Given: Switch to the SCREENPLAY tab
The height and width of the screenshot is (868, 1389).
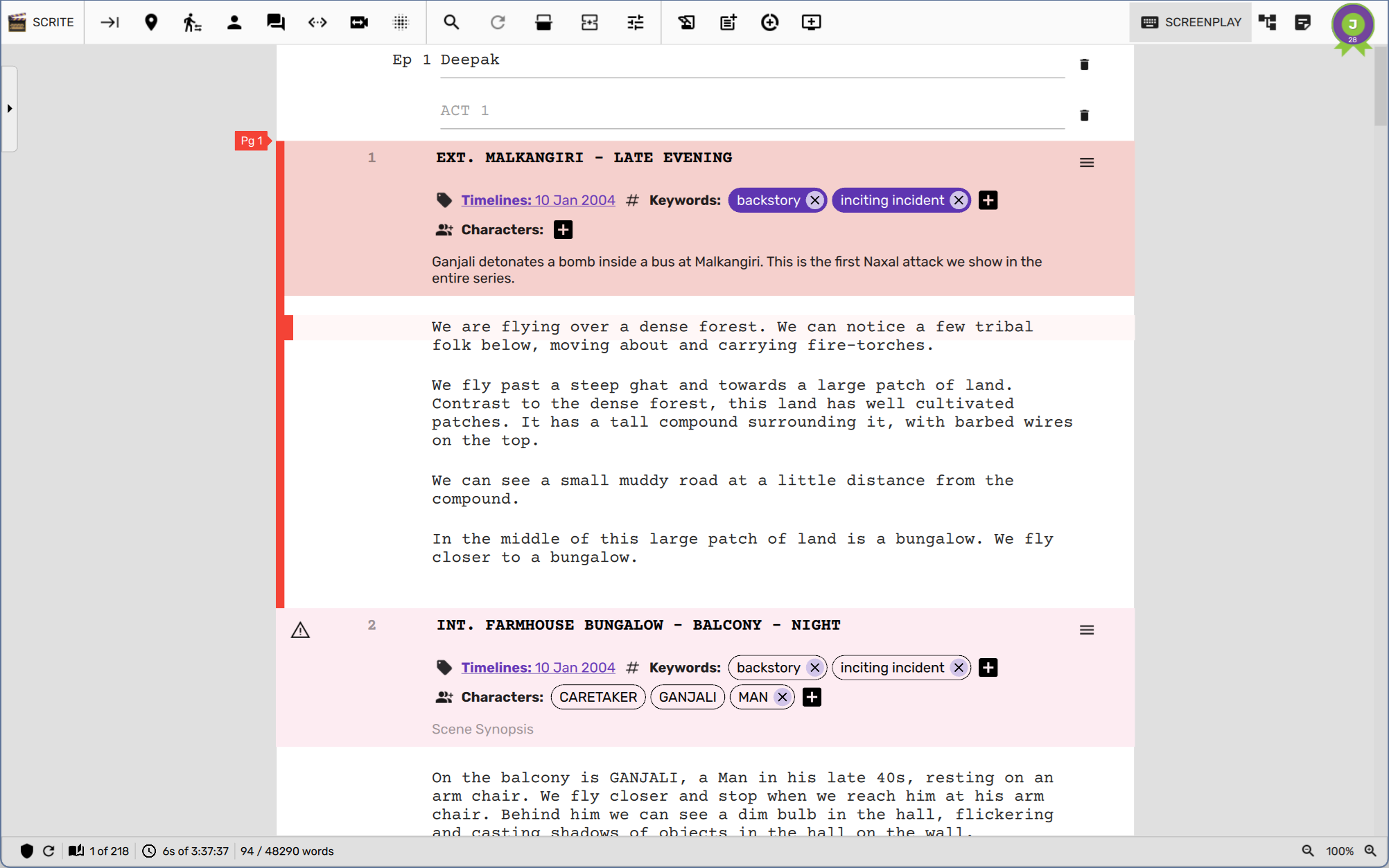Looking at the screenshot, I should point(1191,22).
